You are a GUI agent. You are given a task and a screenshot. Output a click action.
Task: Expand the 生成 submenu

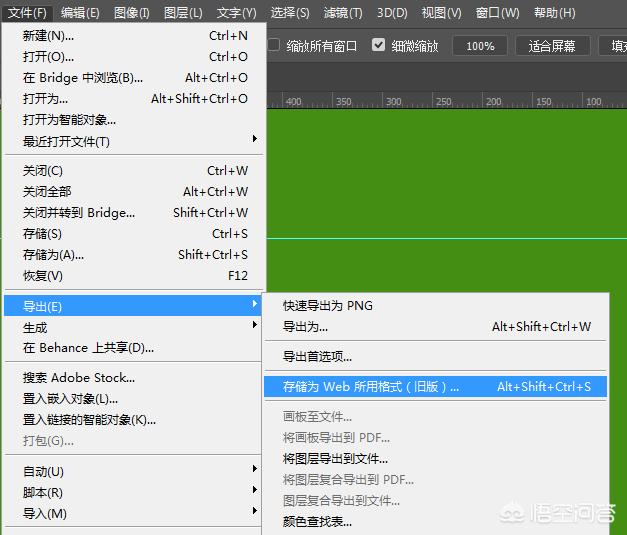click(133, 327)
